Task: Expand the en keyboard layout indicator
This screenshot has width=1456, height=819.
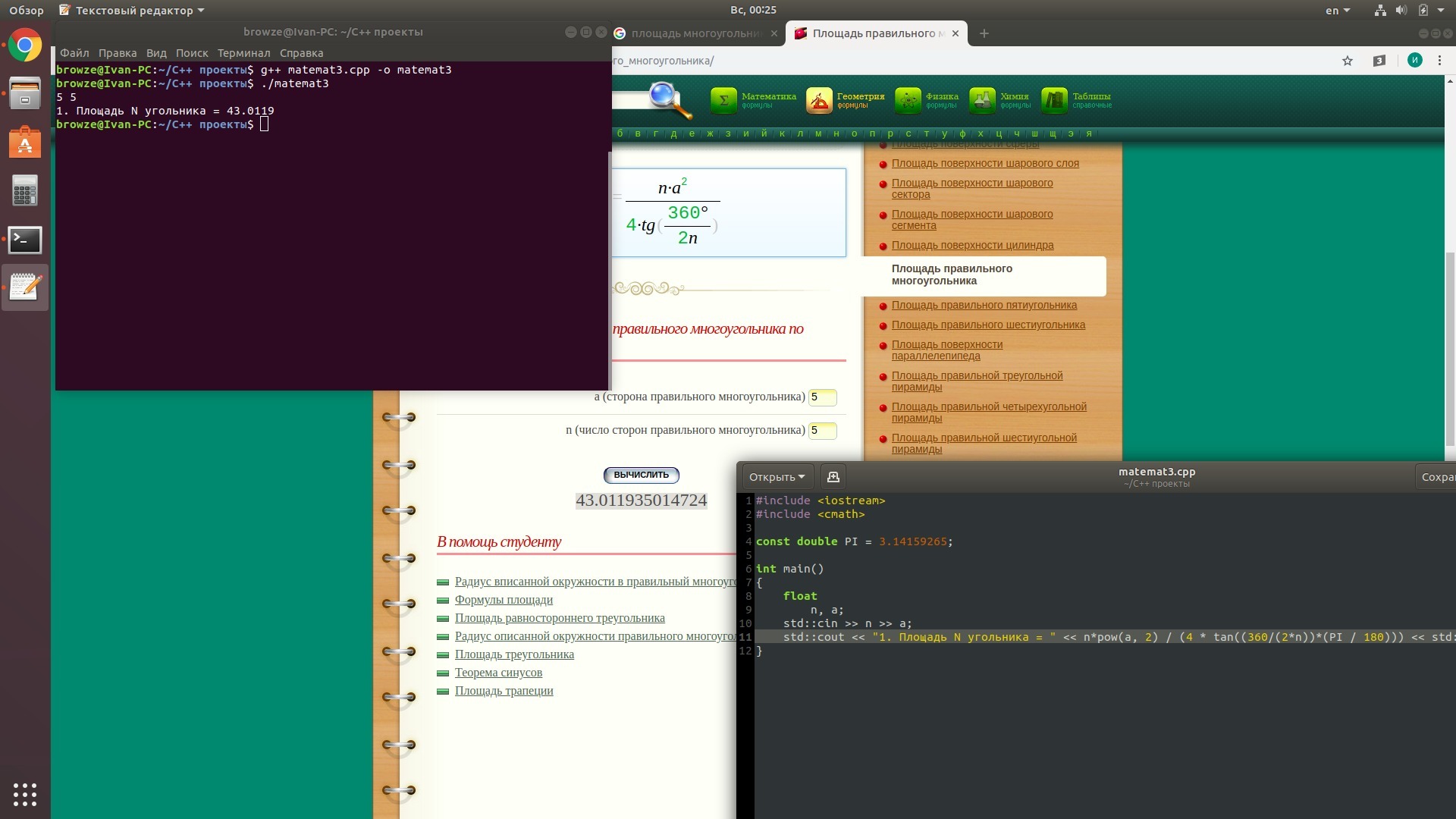Action: pyautogui.click(x=1338, y=11)
